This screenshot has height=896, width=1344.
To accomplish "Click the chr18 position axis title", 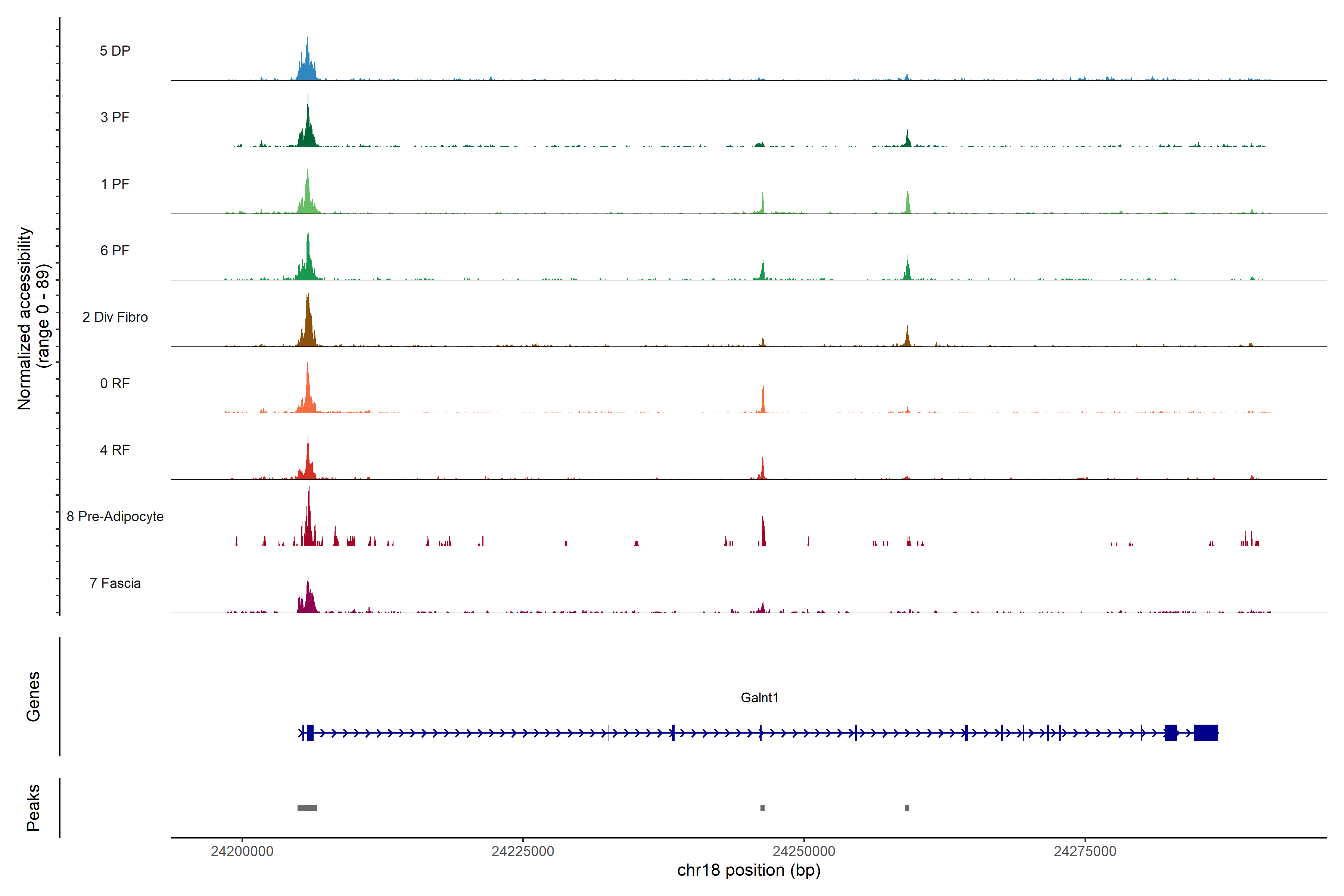I will coord(749,870).
